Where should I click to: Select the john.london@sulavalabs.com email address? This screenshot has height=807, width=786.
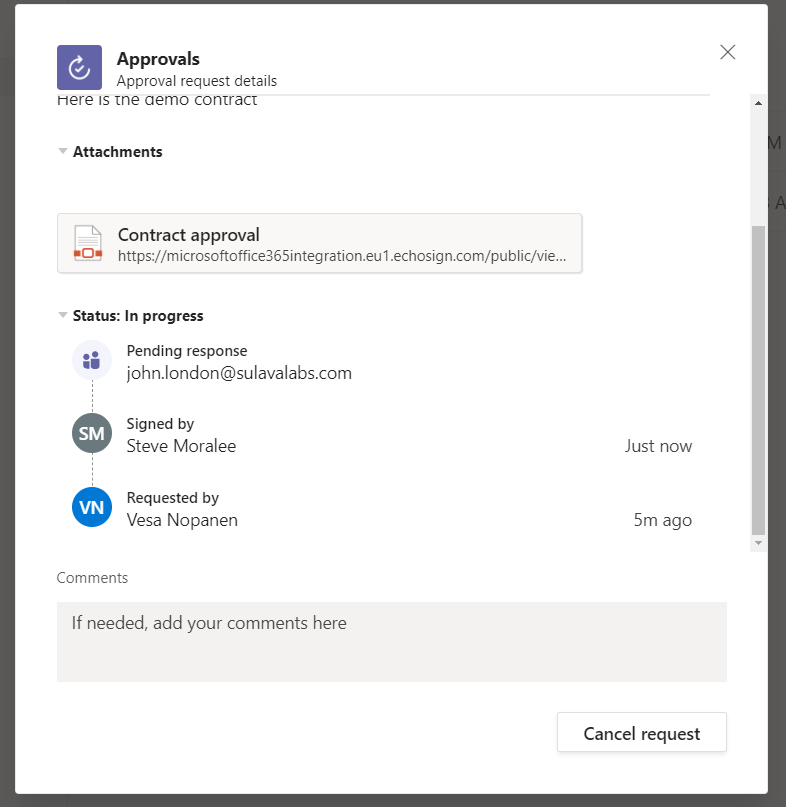tap(239, 373)
